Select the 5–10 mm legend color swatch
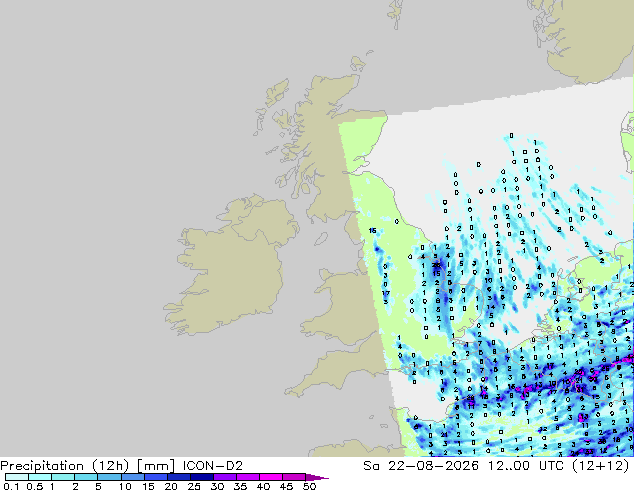The height and width of the screenshot is (490, 634). coord(109,477)
